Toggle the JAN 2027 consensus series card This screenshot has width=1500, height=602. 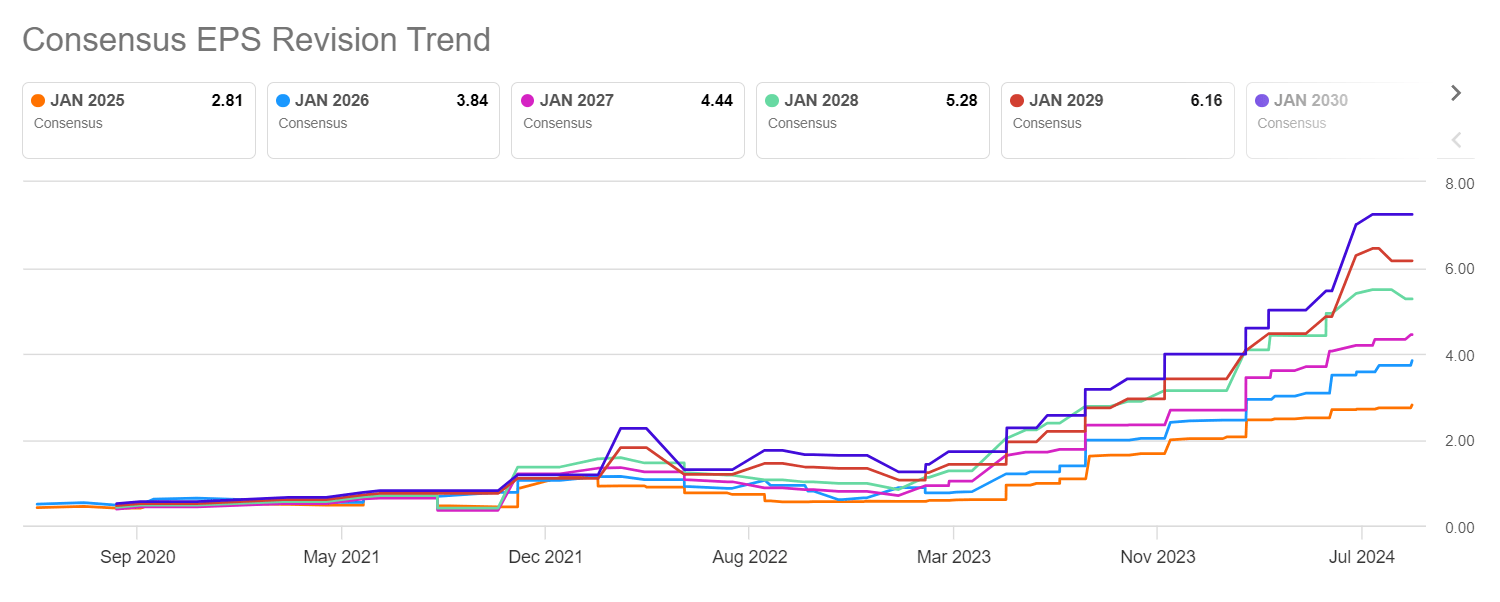(628, 120)
